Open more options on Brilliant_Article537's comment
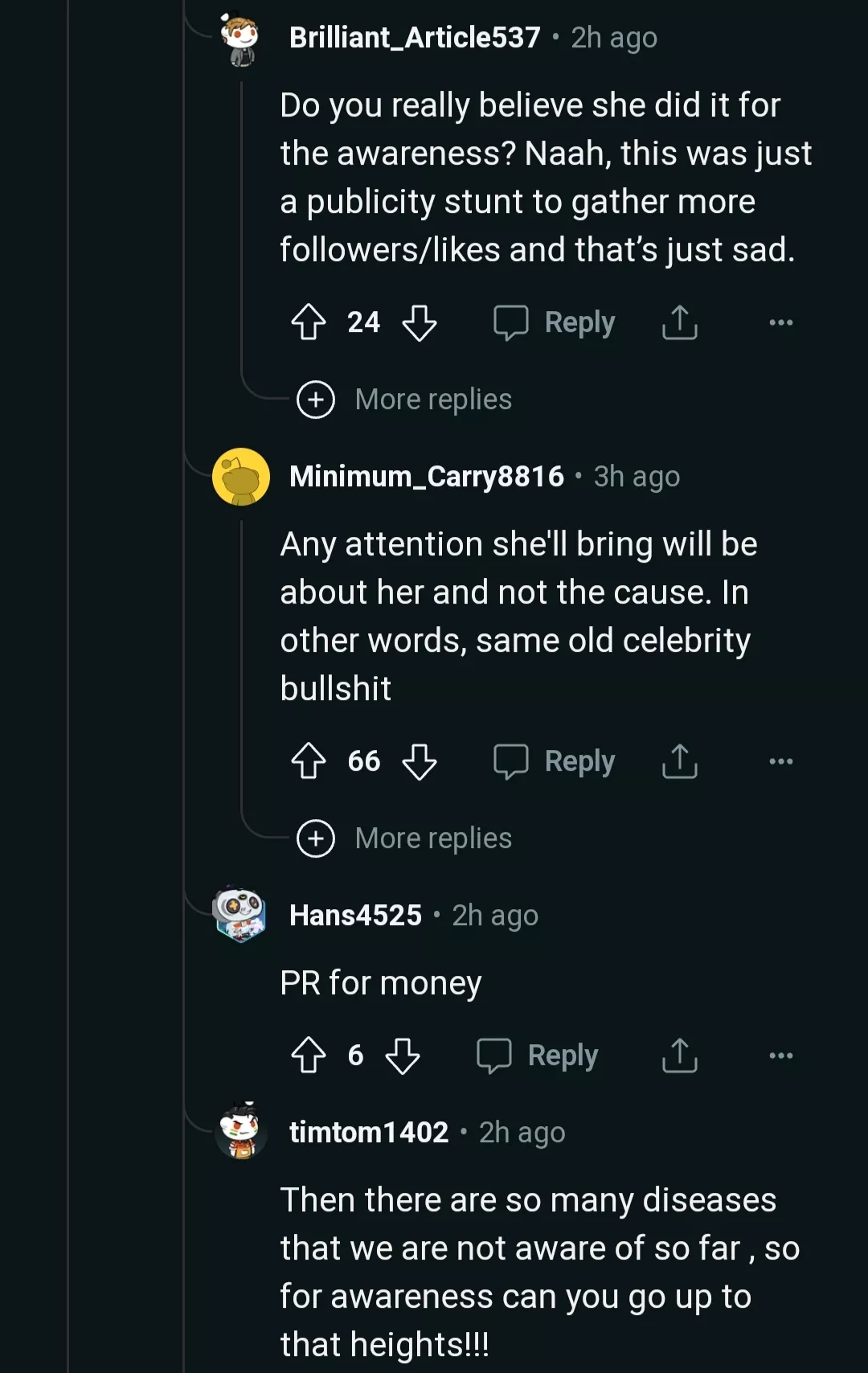 point(780,323)
